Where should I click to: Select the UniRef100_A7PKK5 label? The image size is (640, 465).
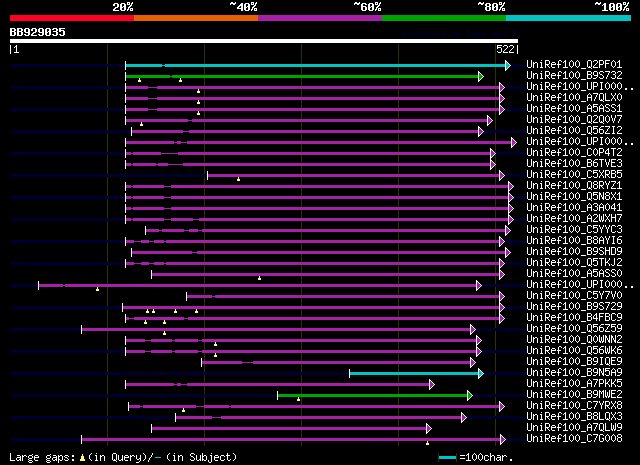[574, 384]
